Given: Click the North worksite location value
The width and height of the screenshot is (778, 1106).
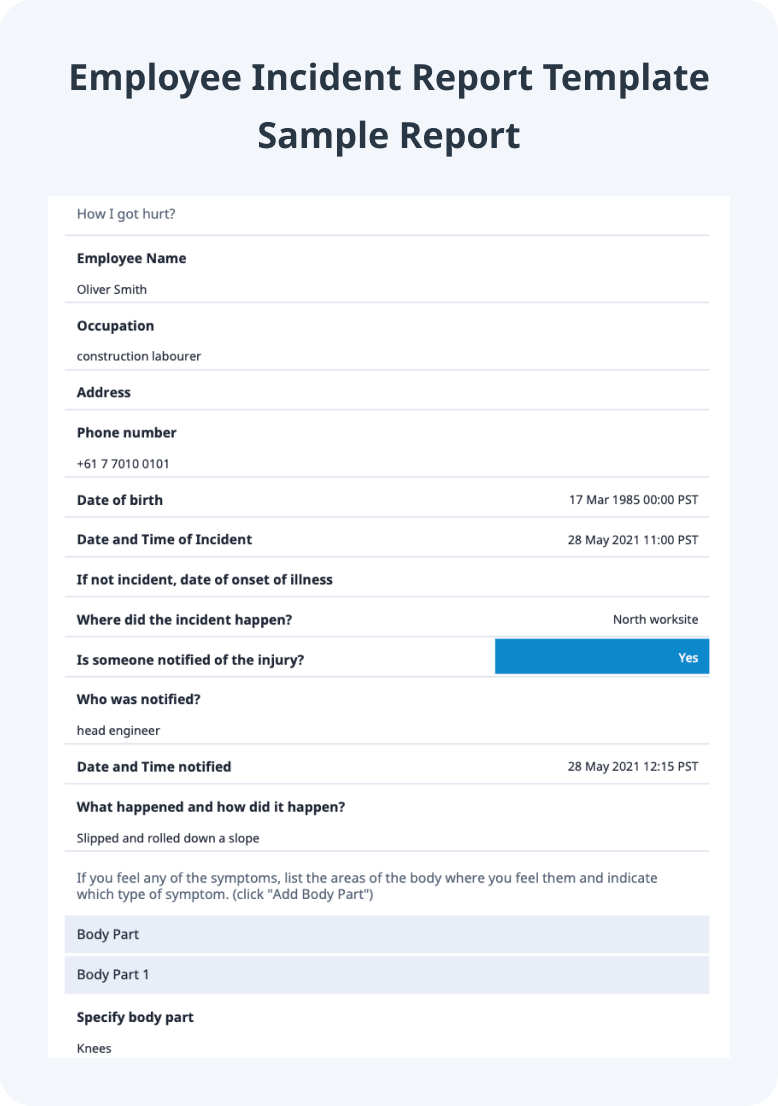Looking at the screenshot, I should point(655,620).
